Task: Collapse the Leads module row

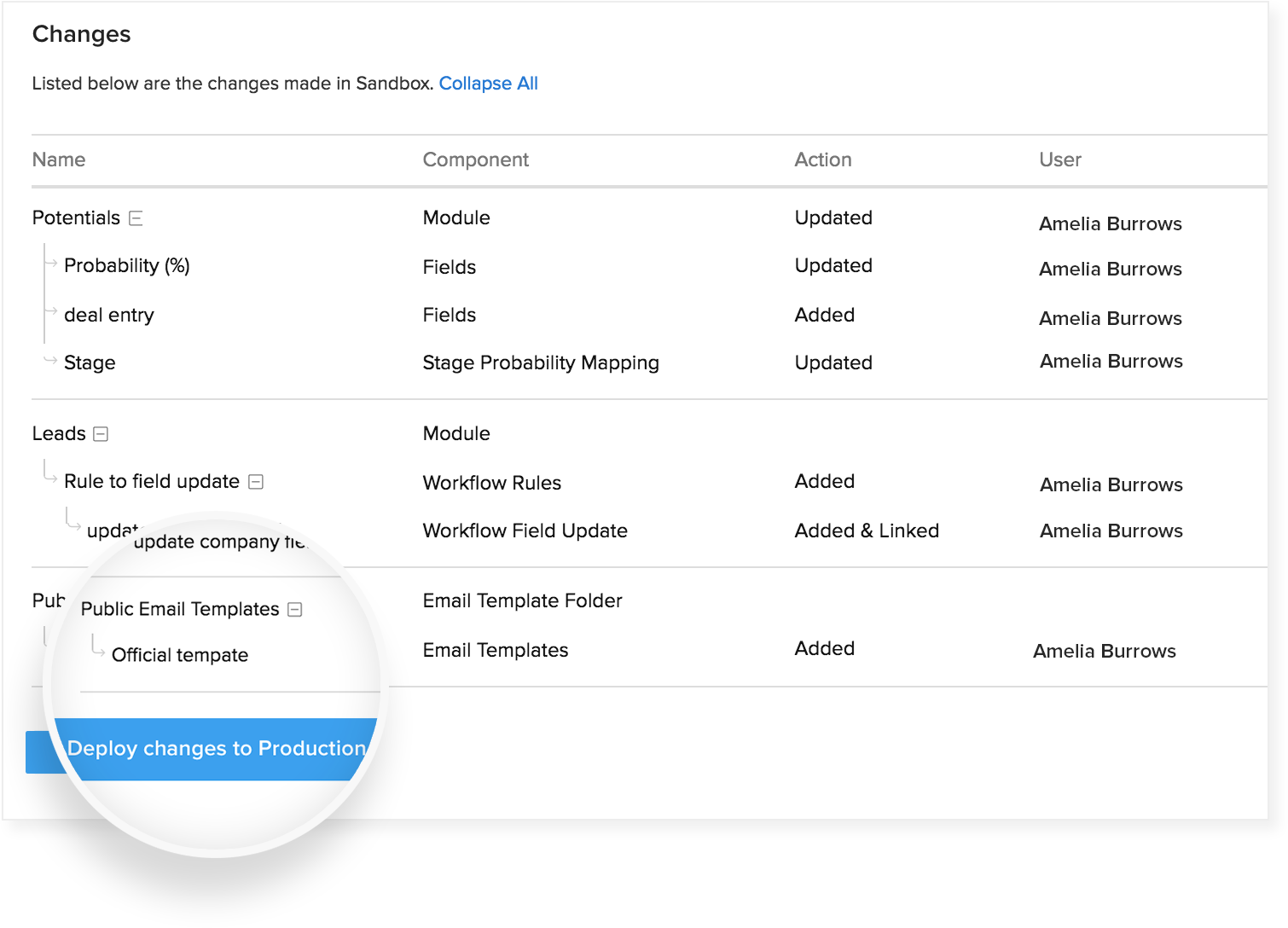Action: coord(101,434)
